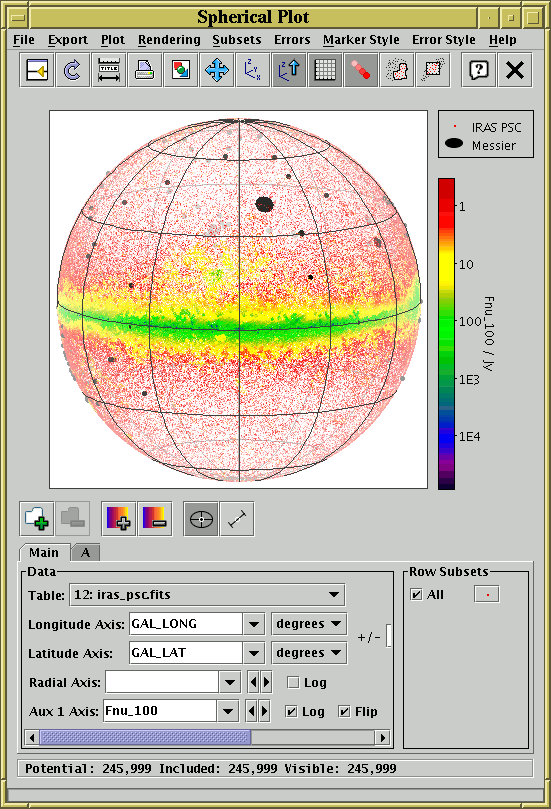Click the remove auxiliary axis colour icon
The image size is (551, 809).
155,519
